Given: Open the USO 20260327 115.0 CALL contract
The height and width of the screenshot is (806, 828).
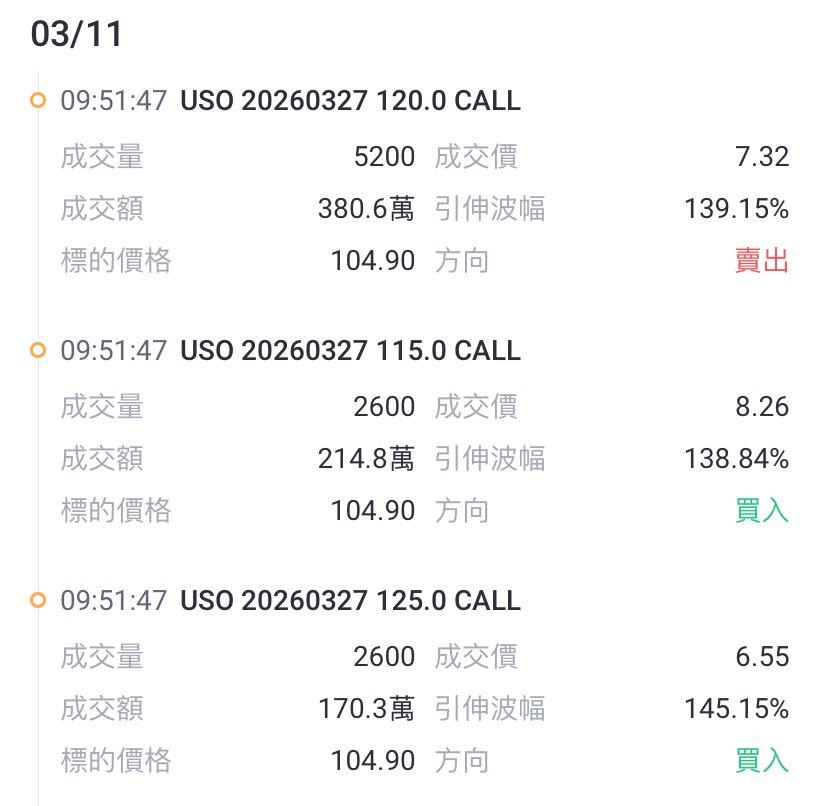Looking at the screenshot, I should click(x=350, y=351).
